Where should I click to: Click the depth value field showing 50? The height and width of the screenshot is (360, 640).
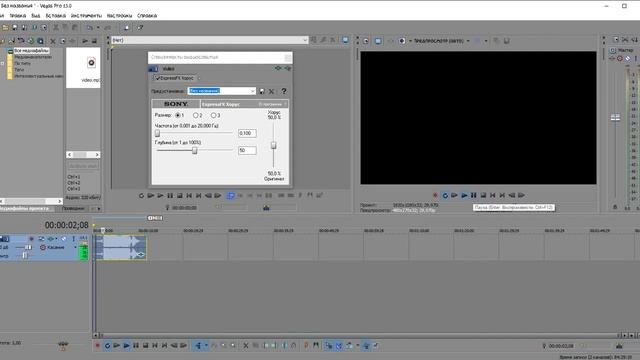[247, 151]
